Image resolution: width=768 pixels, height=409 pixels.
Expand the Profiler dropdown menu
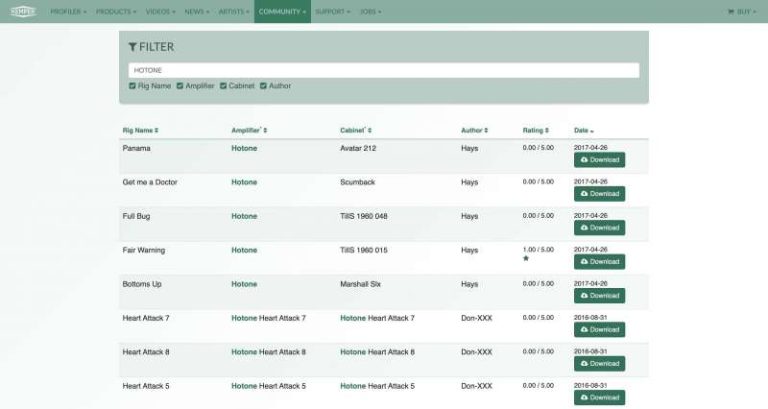tap(68, 12)
